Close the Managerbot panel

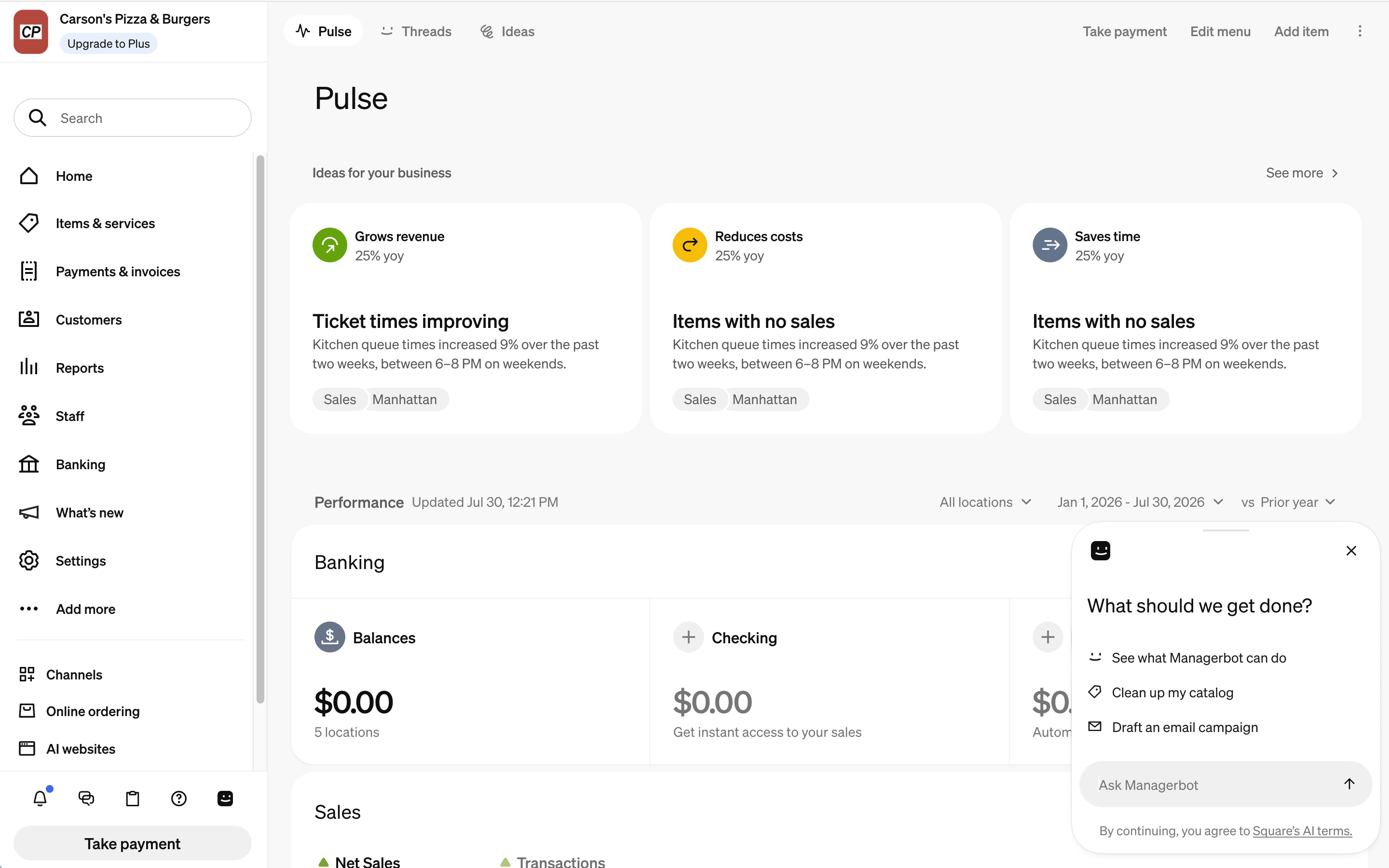pyautogui.click(x=1351, y=551)
